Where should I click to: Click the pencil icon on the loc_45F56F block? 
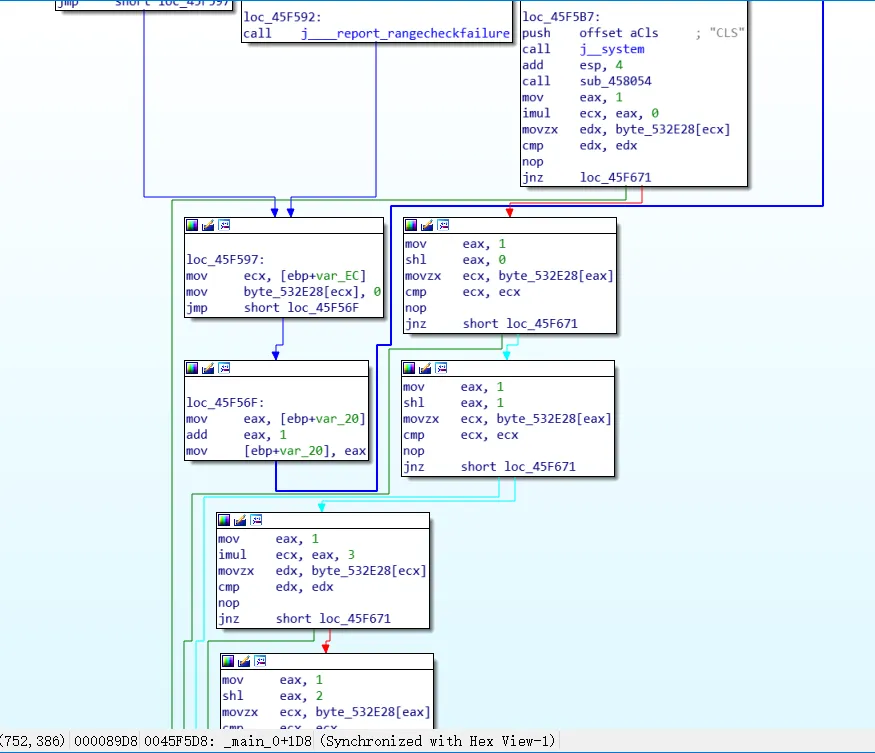208,368
